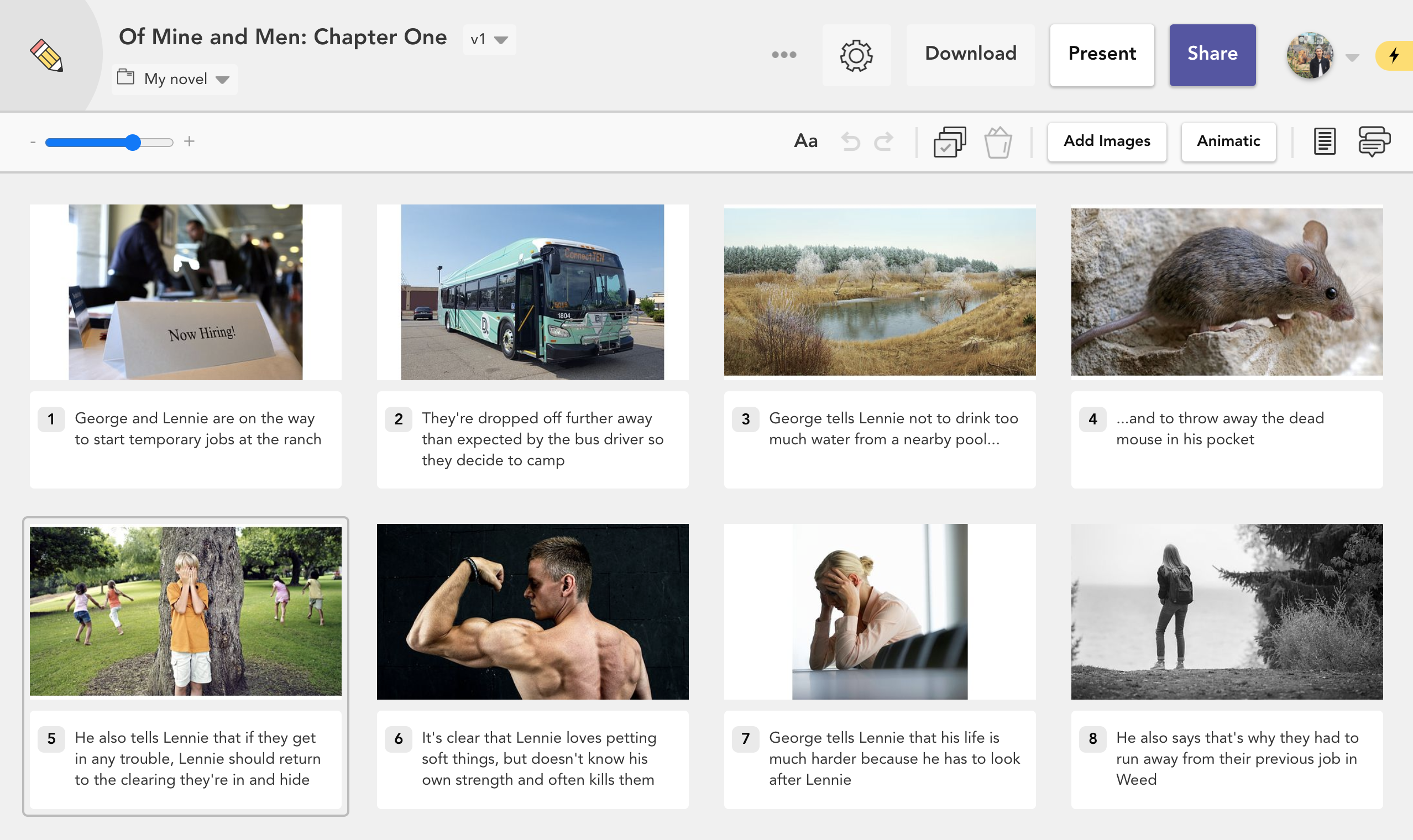The image size is (1413, 840).
Task: Toggle the script view panel
Action: [x=1325, y=141]
